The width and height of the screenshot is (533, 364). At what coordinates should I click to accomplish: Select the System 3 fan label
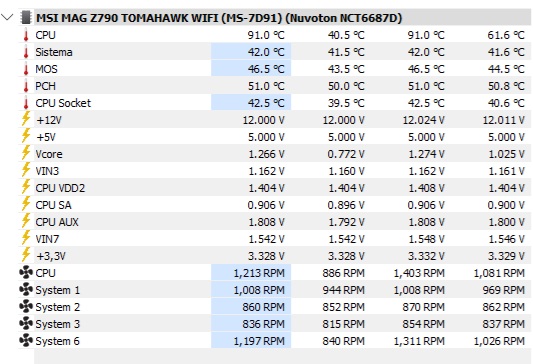coord(57,324)
